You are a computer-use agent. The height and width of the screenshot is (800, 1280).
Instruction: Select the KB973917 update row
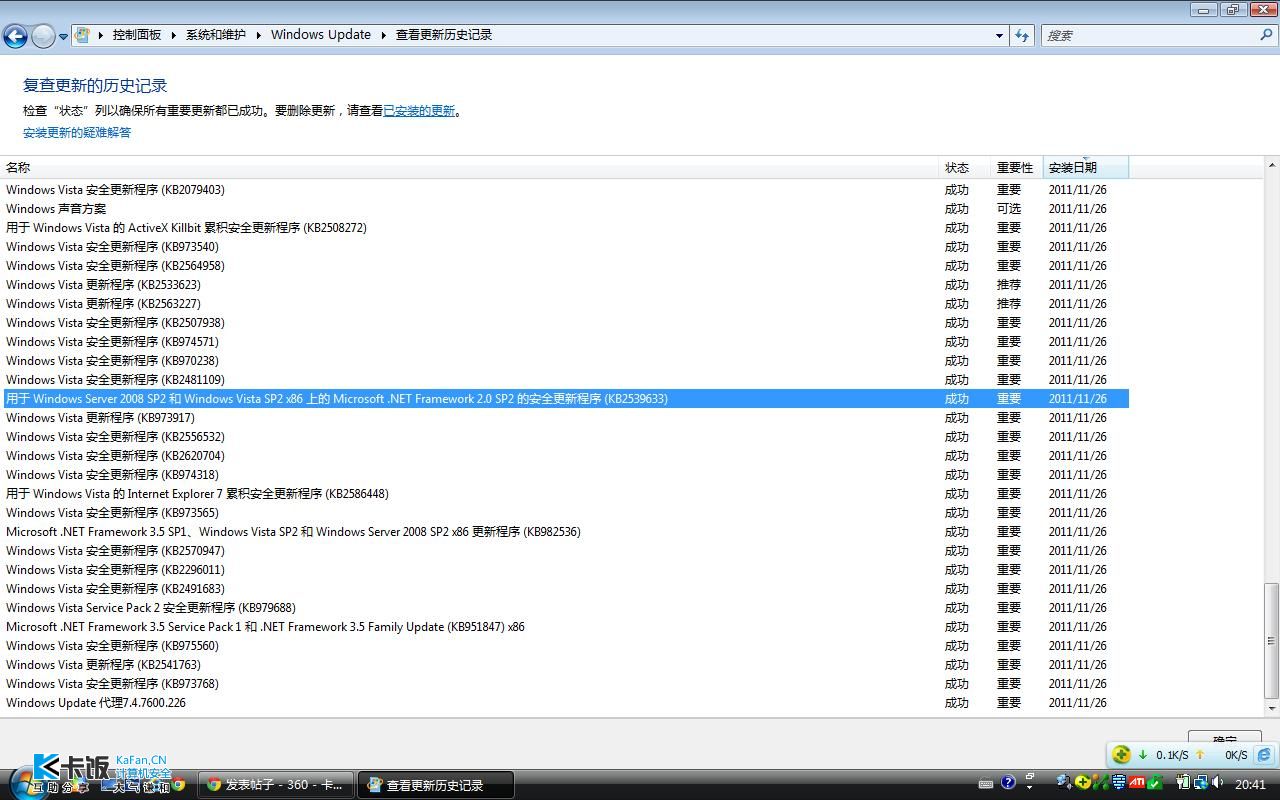(565, 418)
